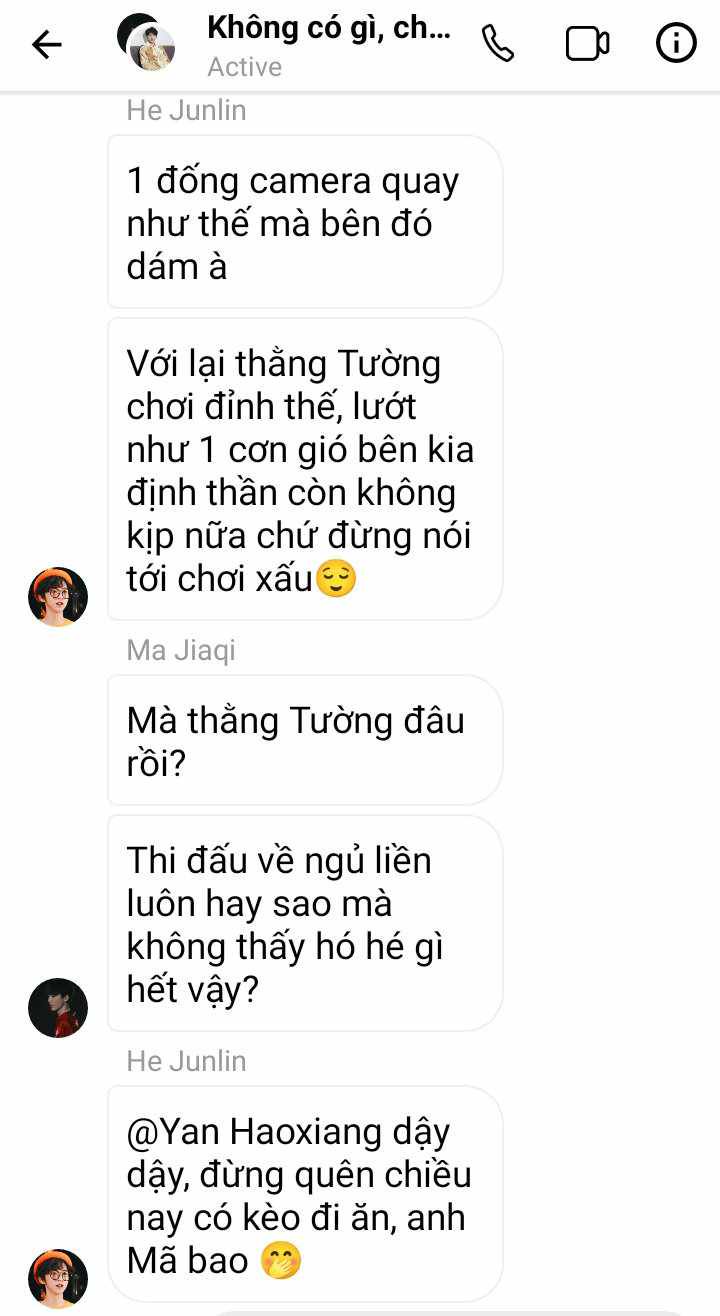Viewport: 720px width, 1316px height.
Task: Tap the giggling hand-over-mouth emoji
Action: pyautogui.click(x=281, y=1260)
